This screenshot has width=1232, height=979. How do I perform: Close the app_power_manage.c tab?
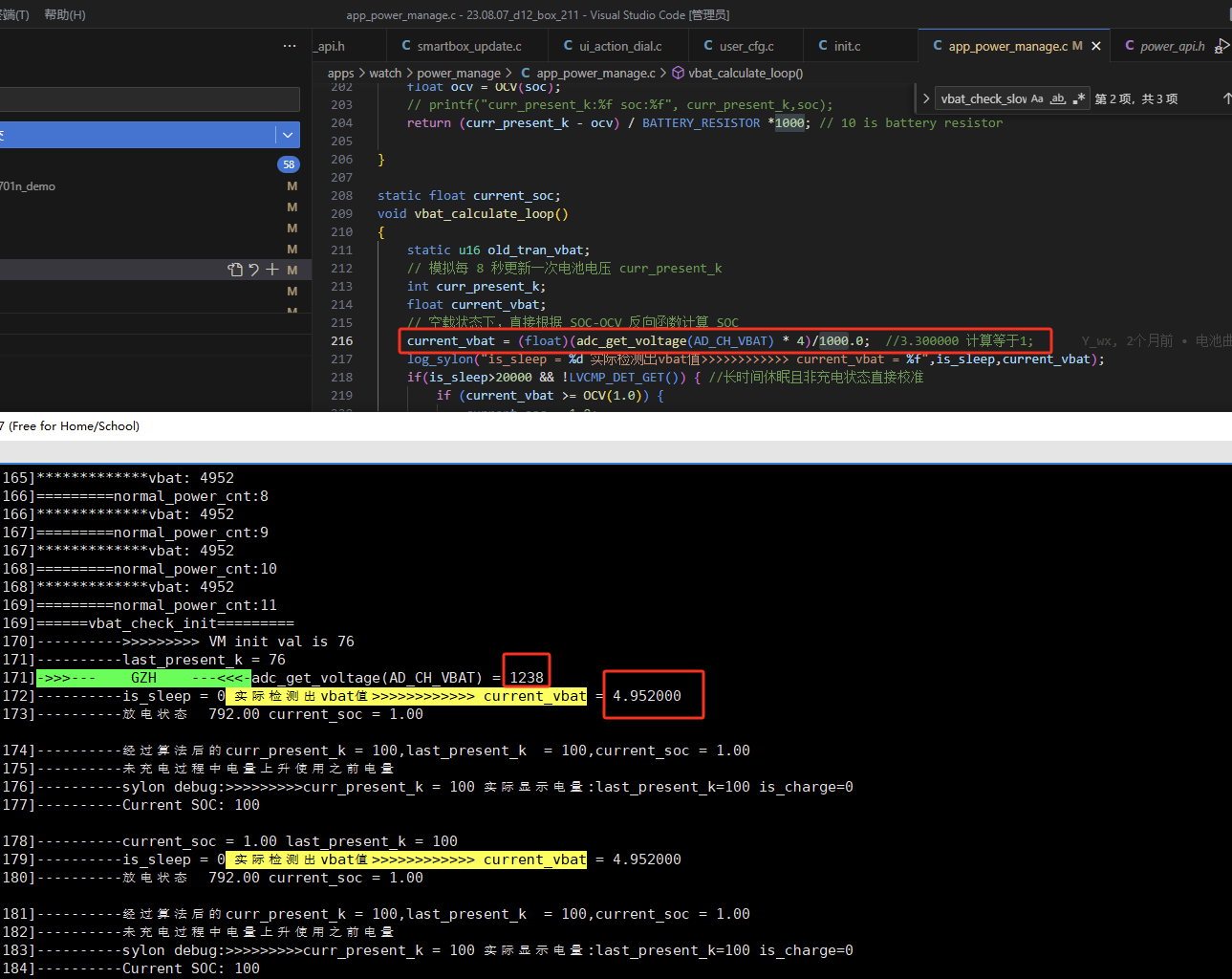coord(1096,46)
